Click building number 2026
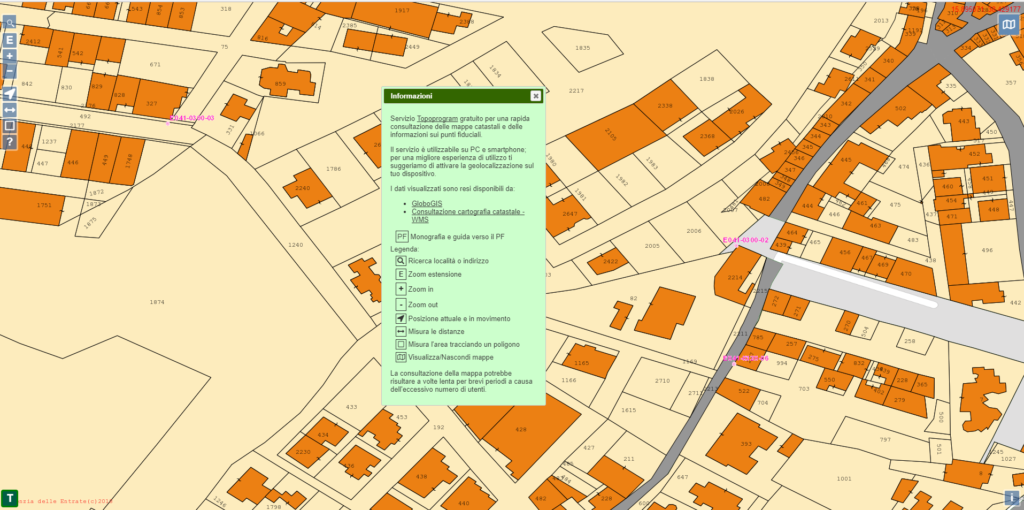 737,112
